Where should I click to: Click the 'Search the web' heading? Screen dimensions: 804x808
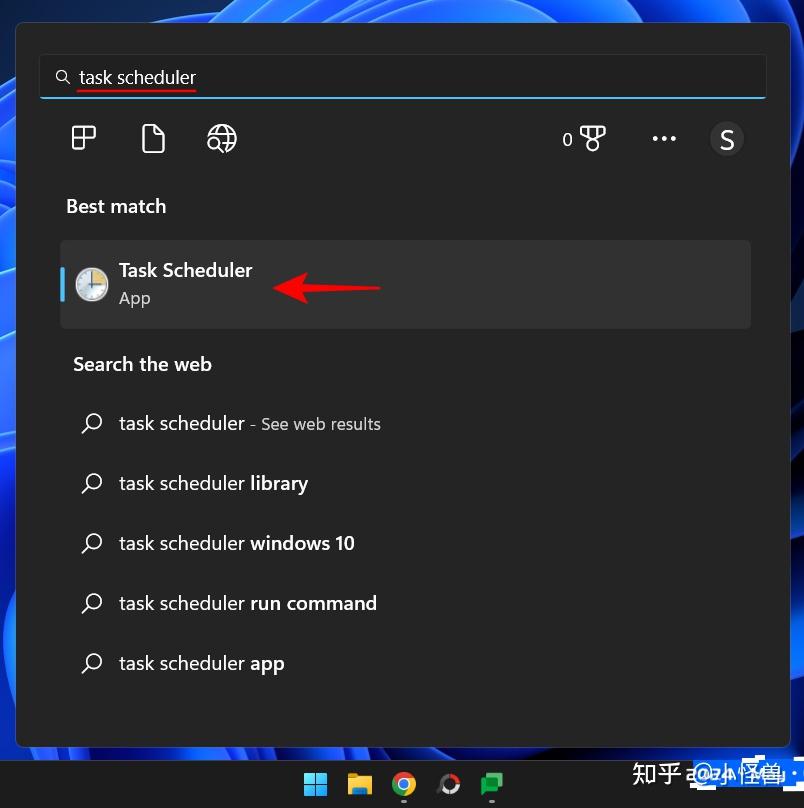point(142,364)
